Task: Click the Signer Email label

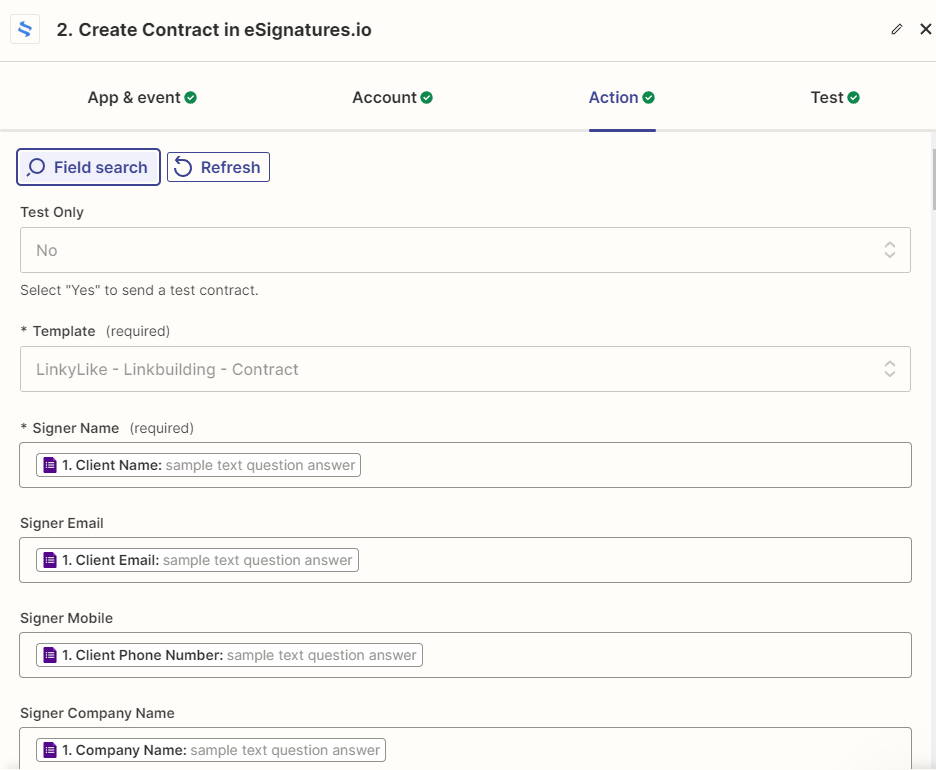Action: [x=61, y=523]
